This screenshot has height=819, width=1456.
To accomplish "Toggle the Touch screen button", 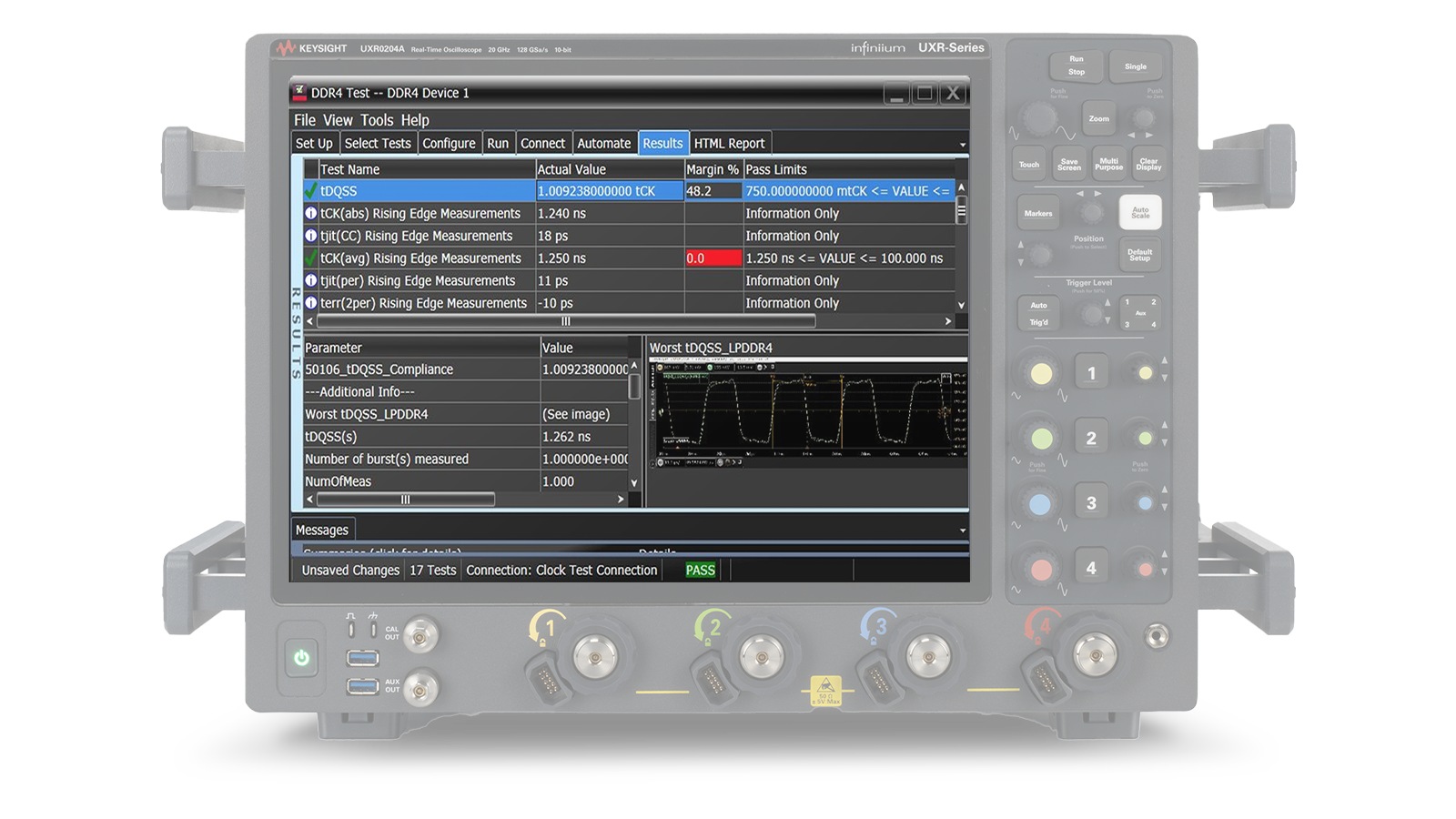I will (1028, 165).
